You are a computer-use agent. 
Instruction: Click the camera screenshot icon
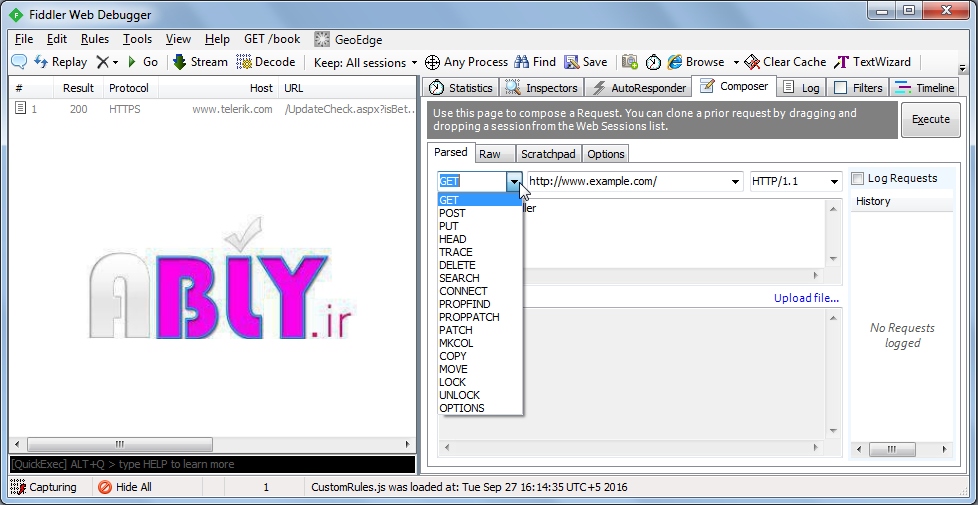pyautogui.click(x=630, y=62)
